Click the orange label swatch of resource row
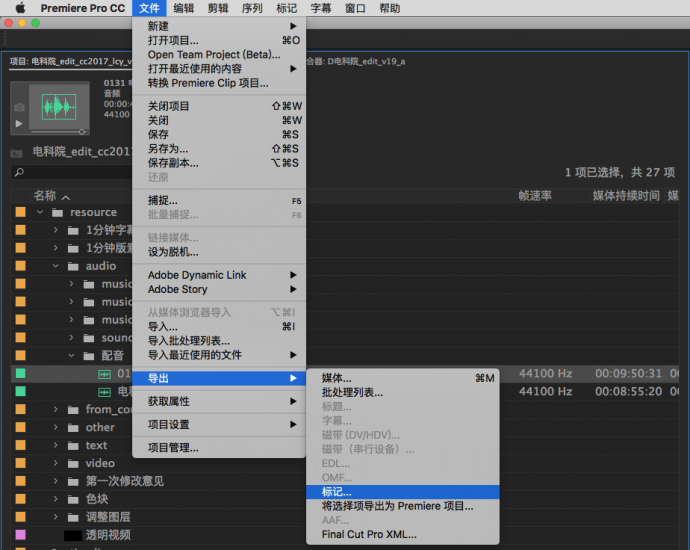690x550 pixels. (21, 212)
